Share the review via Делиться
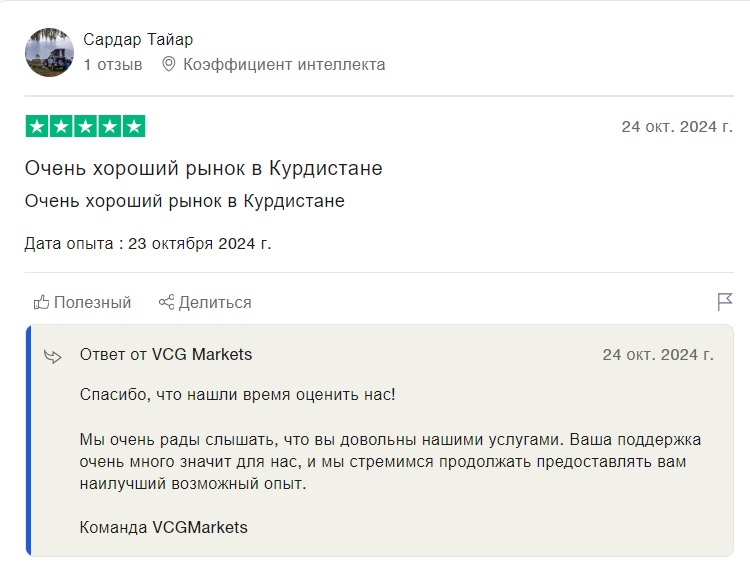Screen dimensions: 750x572 click(205, 302)
